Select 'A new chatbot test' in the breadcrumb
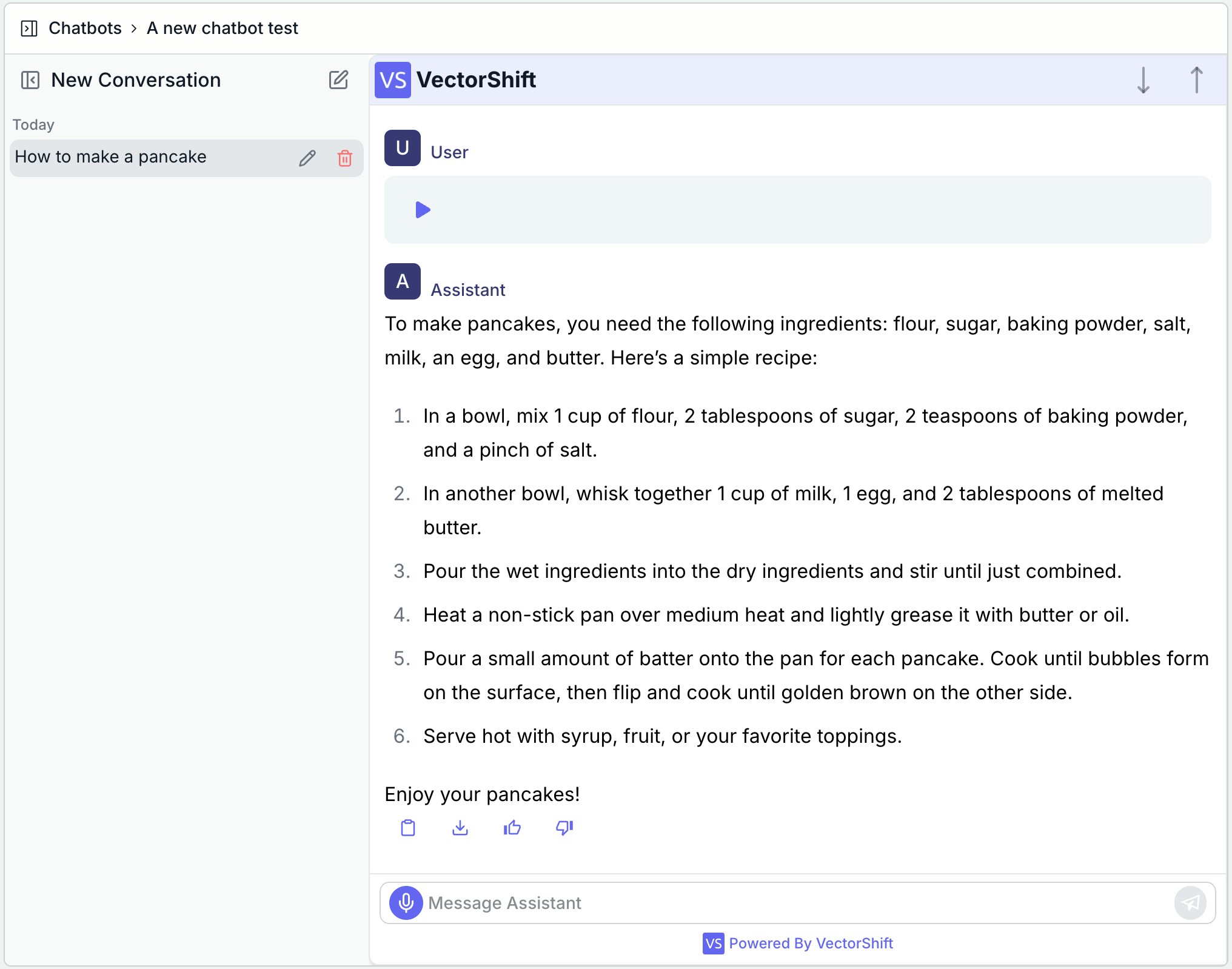The image size is (1232, 969). click(222, 28)
